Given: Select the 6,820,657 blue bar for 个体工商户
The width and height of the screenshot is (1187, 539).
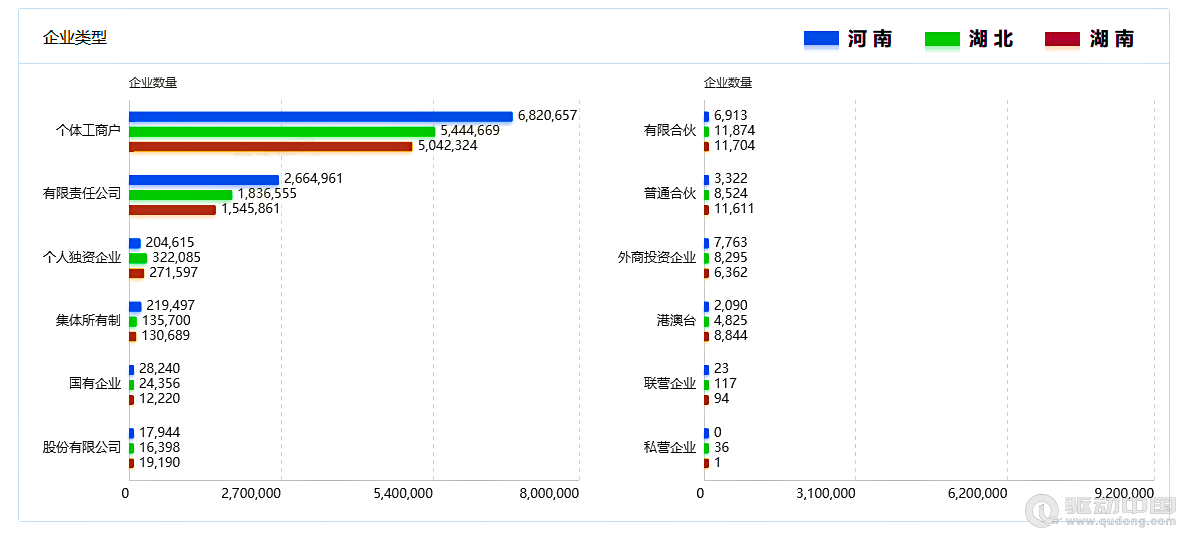Looking at the screenshot, I should (x=320, y=116).
